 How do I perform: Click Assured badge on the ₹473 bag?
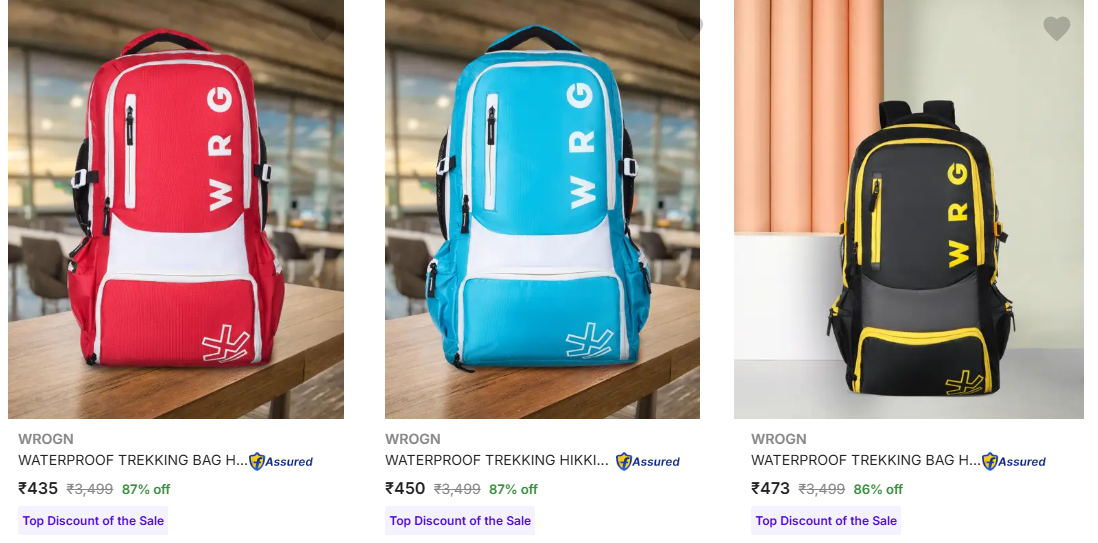[x=1013, y=461]
